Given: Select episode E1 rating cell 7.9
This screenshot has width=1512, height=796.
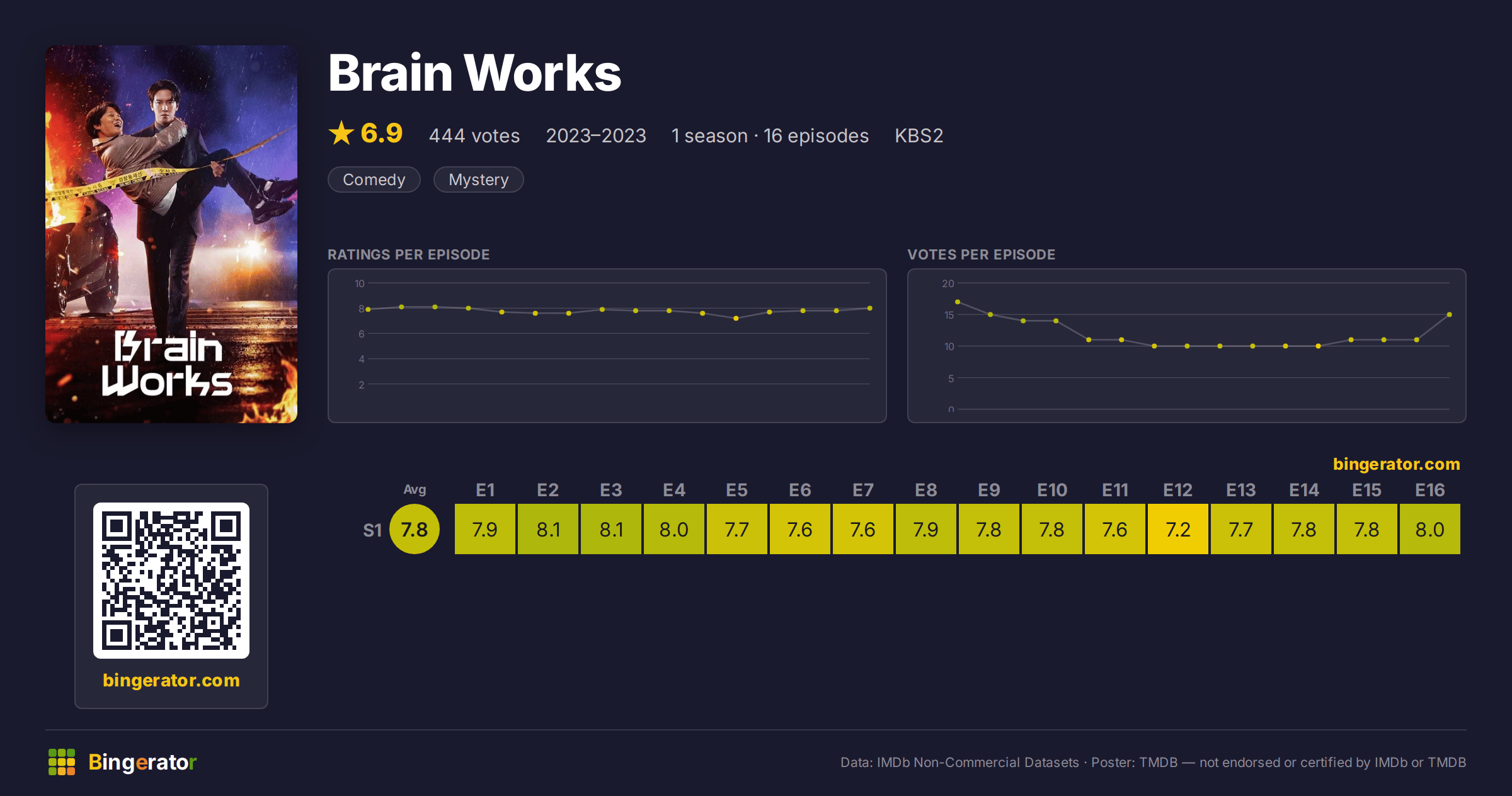Looking at the screenshot, I should (485, 529).
